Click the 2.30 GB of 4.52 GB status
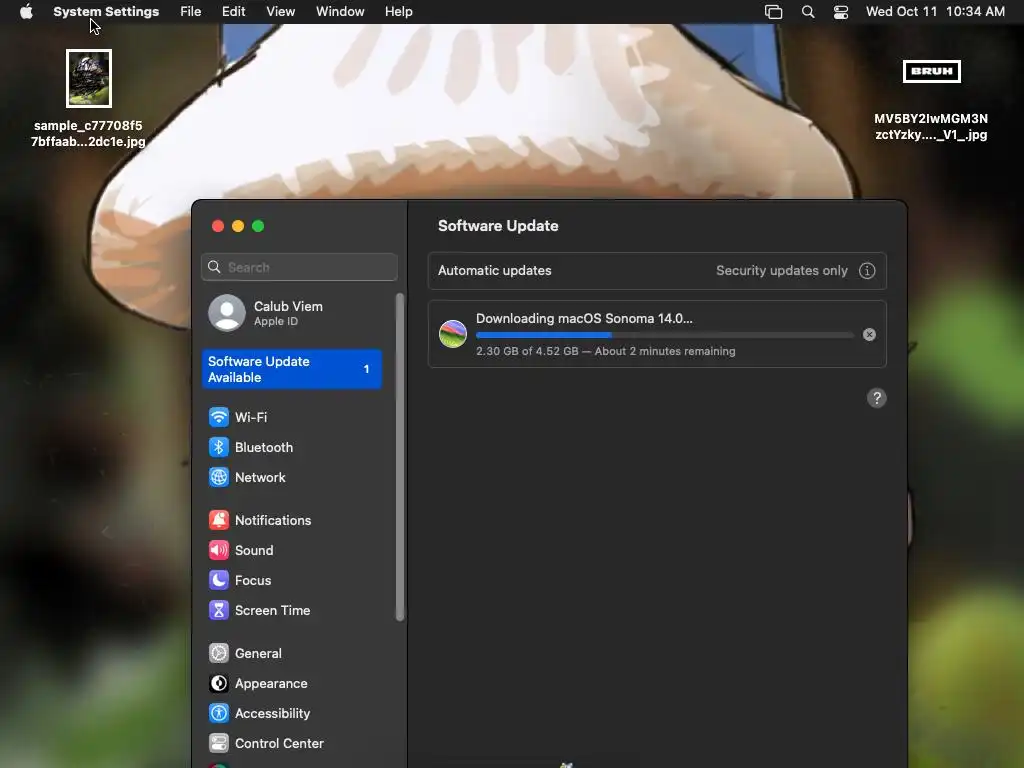 (605, 351)
